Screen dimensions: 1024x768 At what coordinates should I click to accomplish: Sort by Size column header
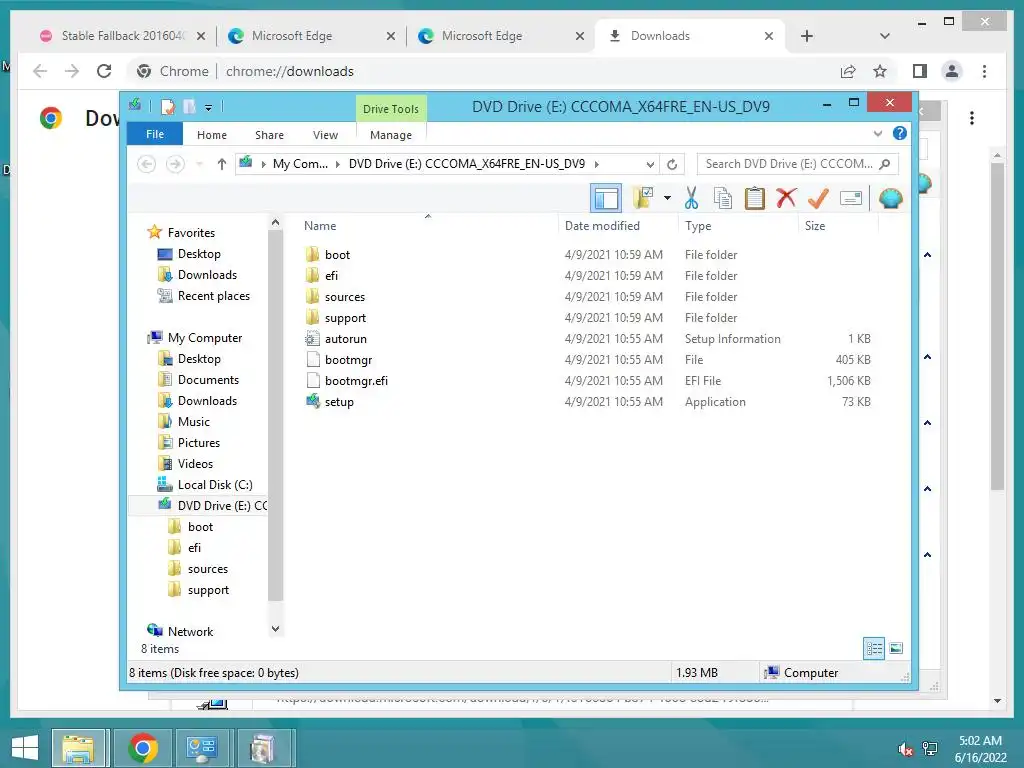[815, 226]
